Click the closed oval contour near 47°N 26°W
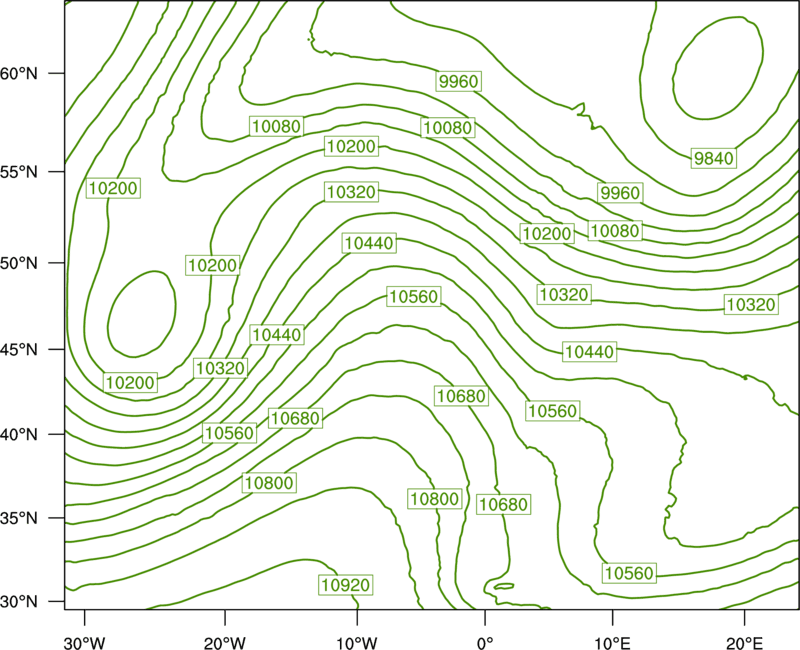 (x=142, y=314)
